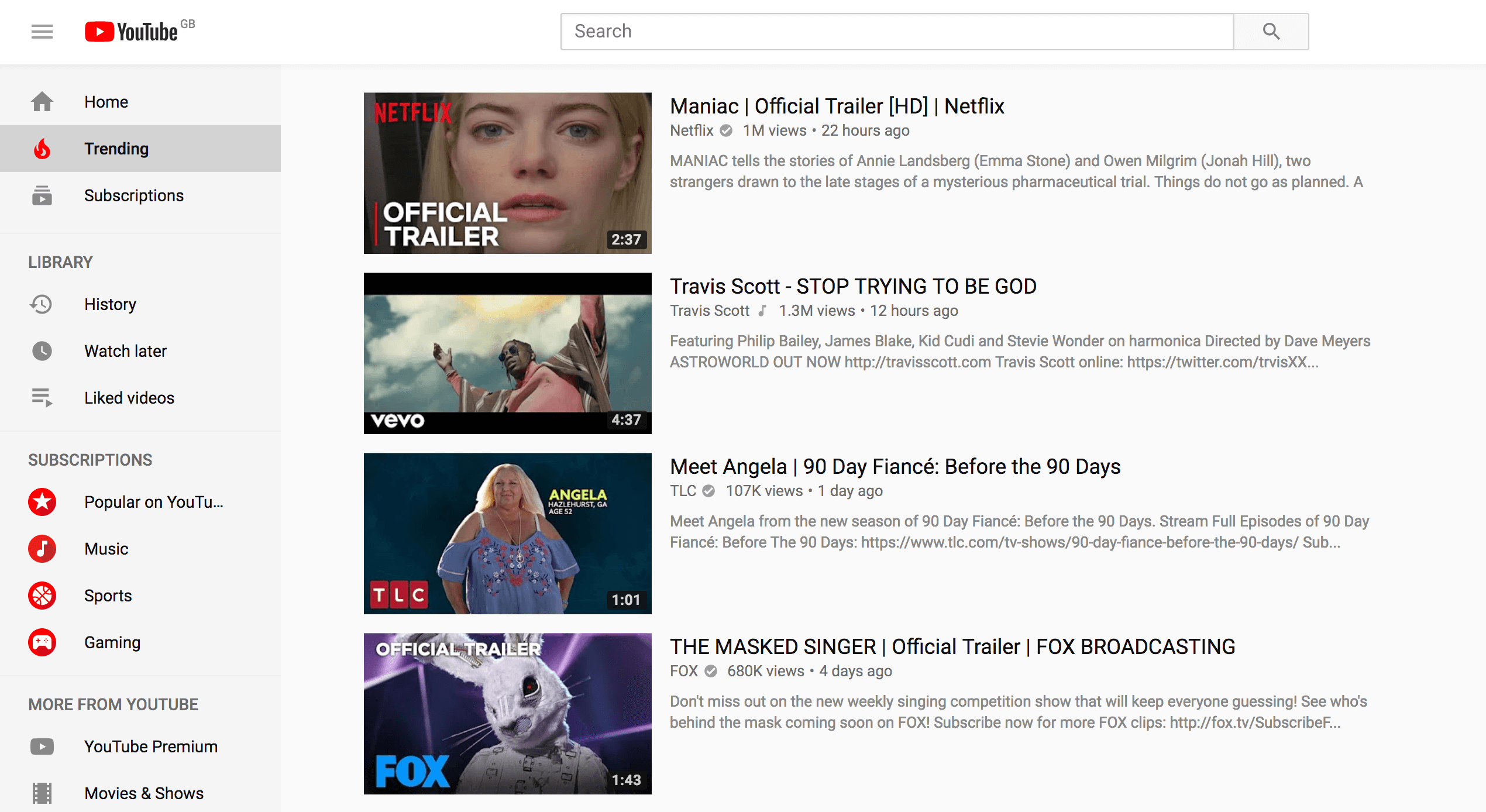Click the Music note icon in Subscriptions
The width and height of the screenshot is (1486, 812).
42,549
